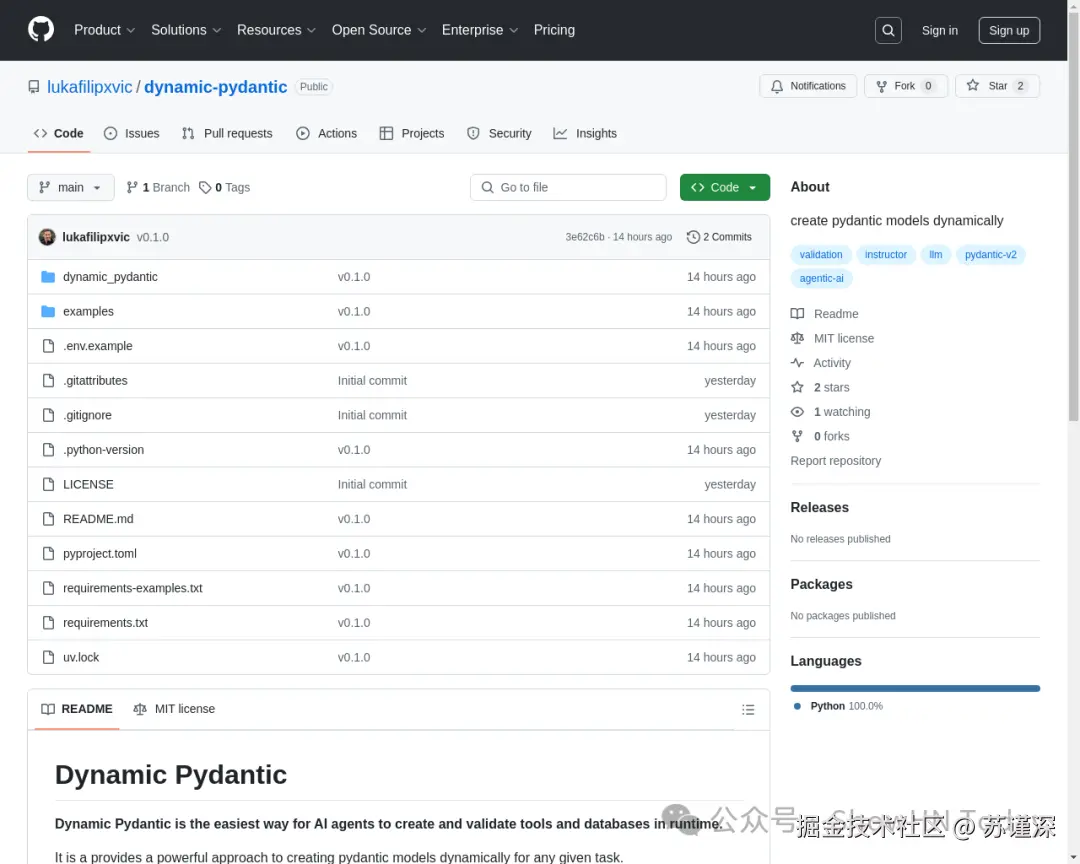1080x864 pixels.
Task: View the 2 Commits history link
Action: (719, 237)
